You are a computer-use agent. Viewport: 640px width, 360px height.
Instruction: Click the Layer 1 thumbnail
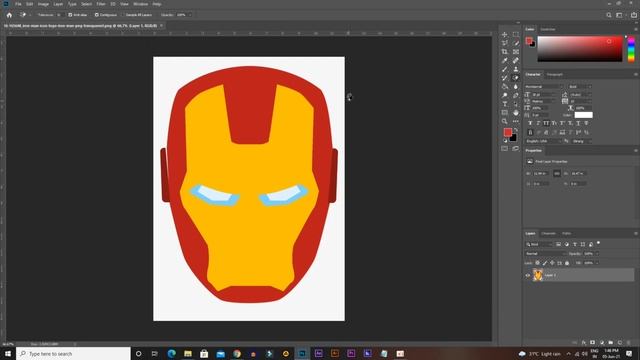(538, 275)
